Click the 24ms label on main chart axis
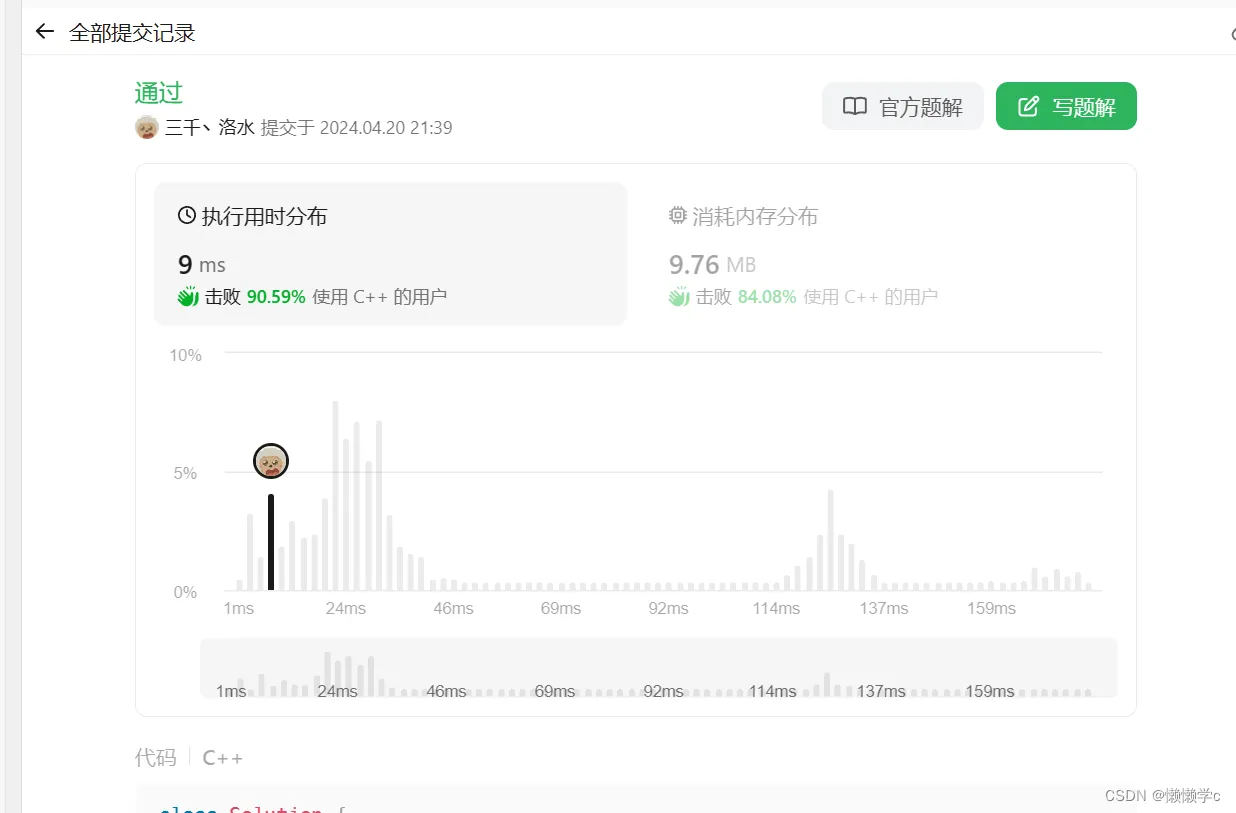The width and height of the screenshot is (1236, 813). coord(345,608)
